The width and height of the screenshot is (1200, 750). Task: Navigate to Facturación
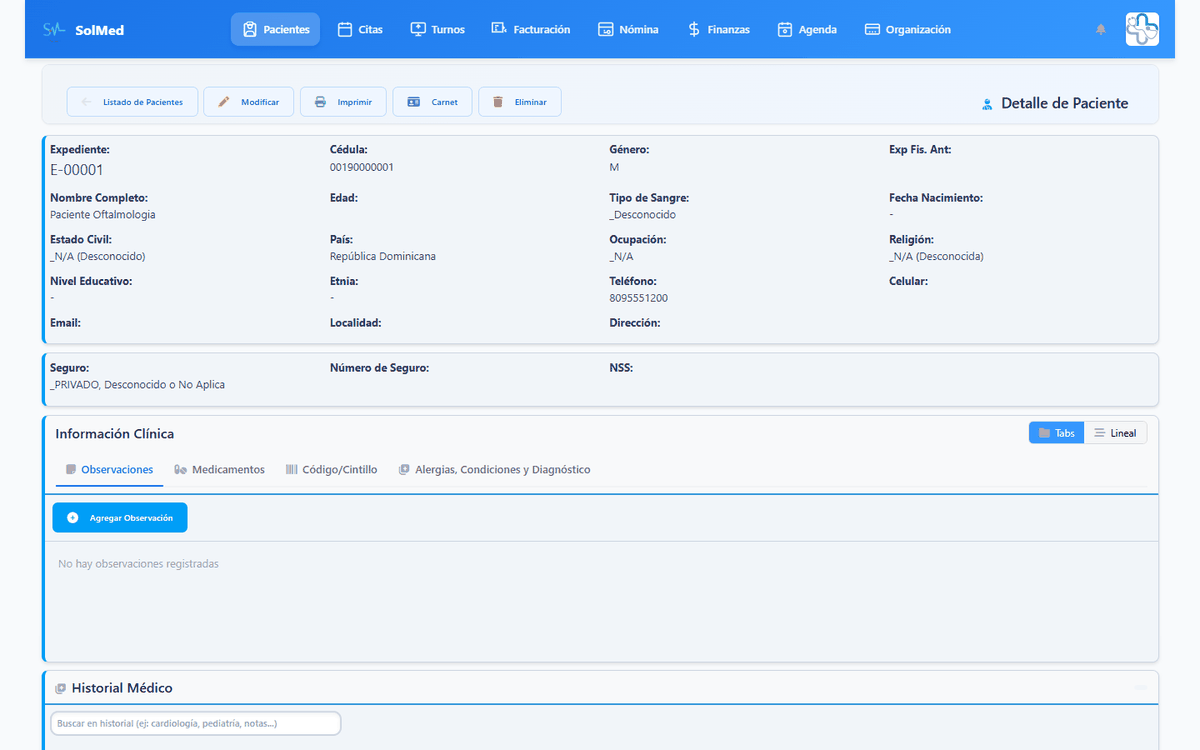pos(531,30)
